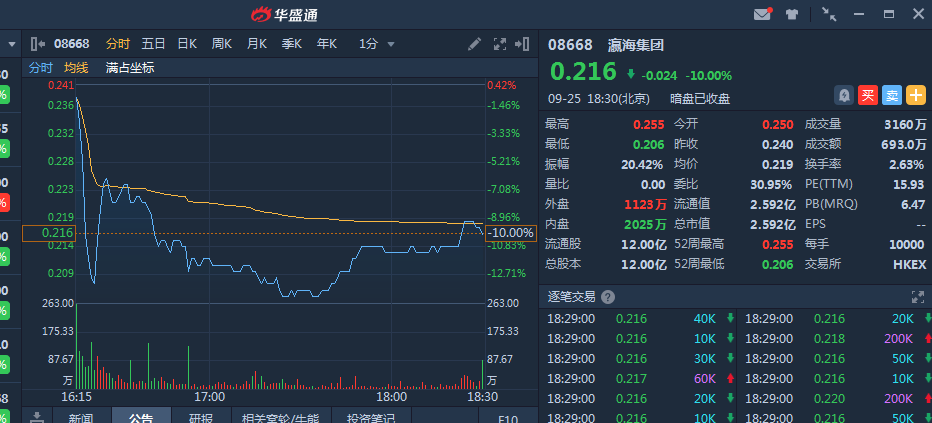Click the 外盘 value 1123万
The height and width of the screenshot is (423, 932).
(x=646, y=204)
